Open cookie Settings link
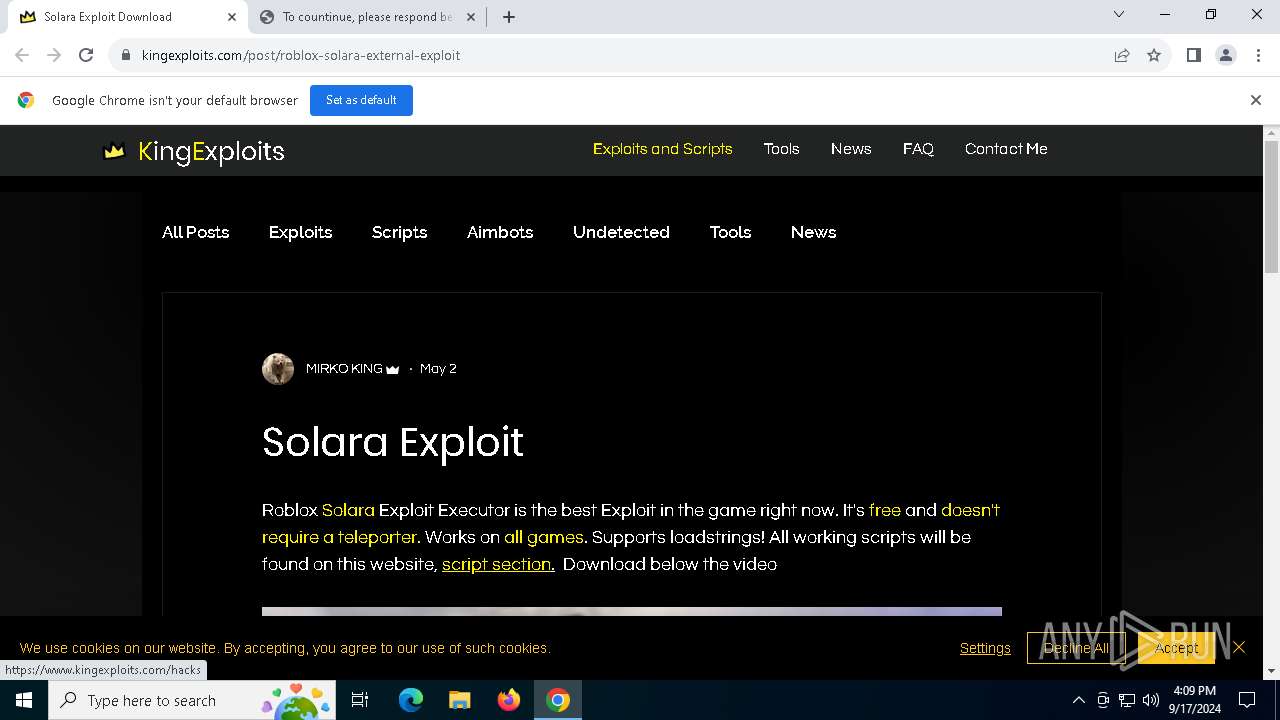This screenshot has height=720, width=1280. (985, 648)
